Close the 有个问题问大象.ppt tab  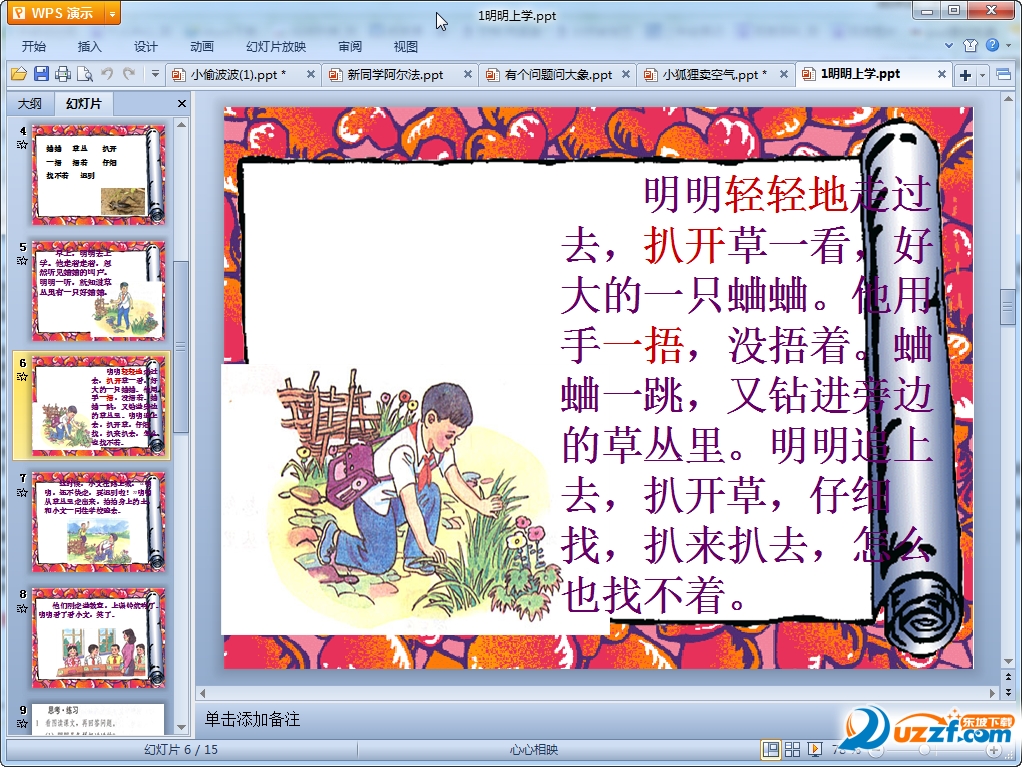point(626,74)
